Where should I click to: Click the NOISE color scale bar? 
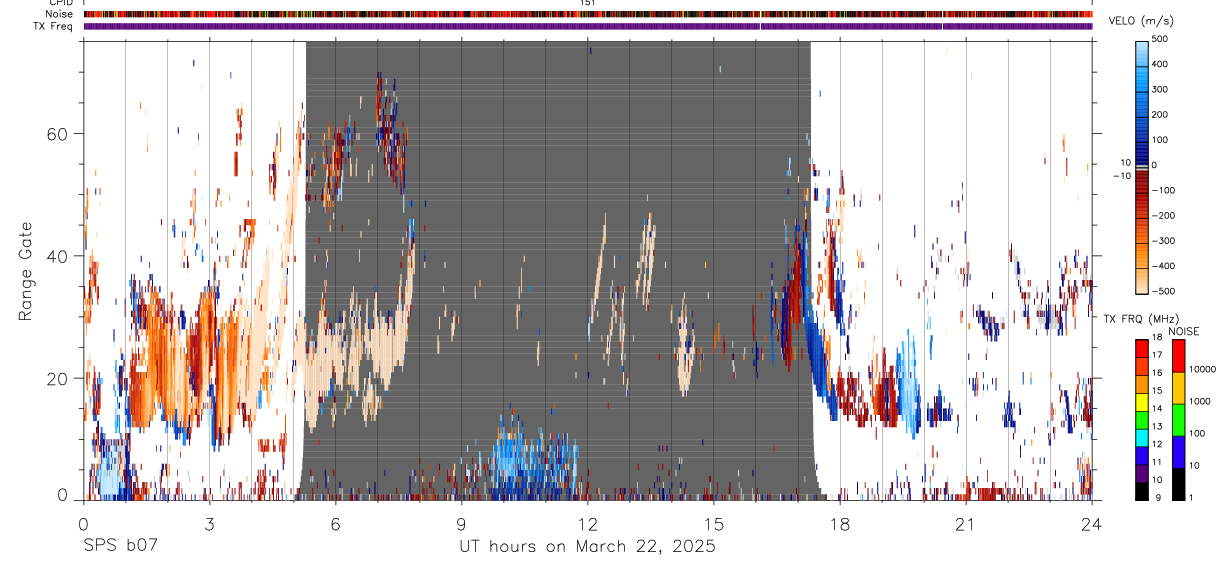(x=1178, y=419)
